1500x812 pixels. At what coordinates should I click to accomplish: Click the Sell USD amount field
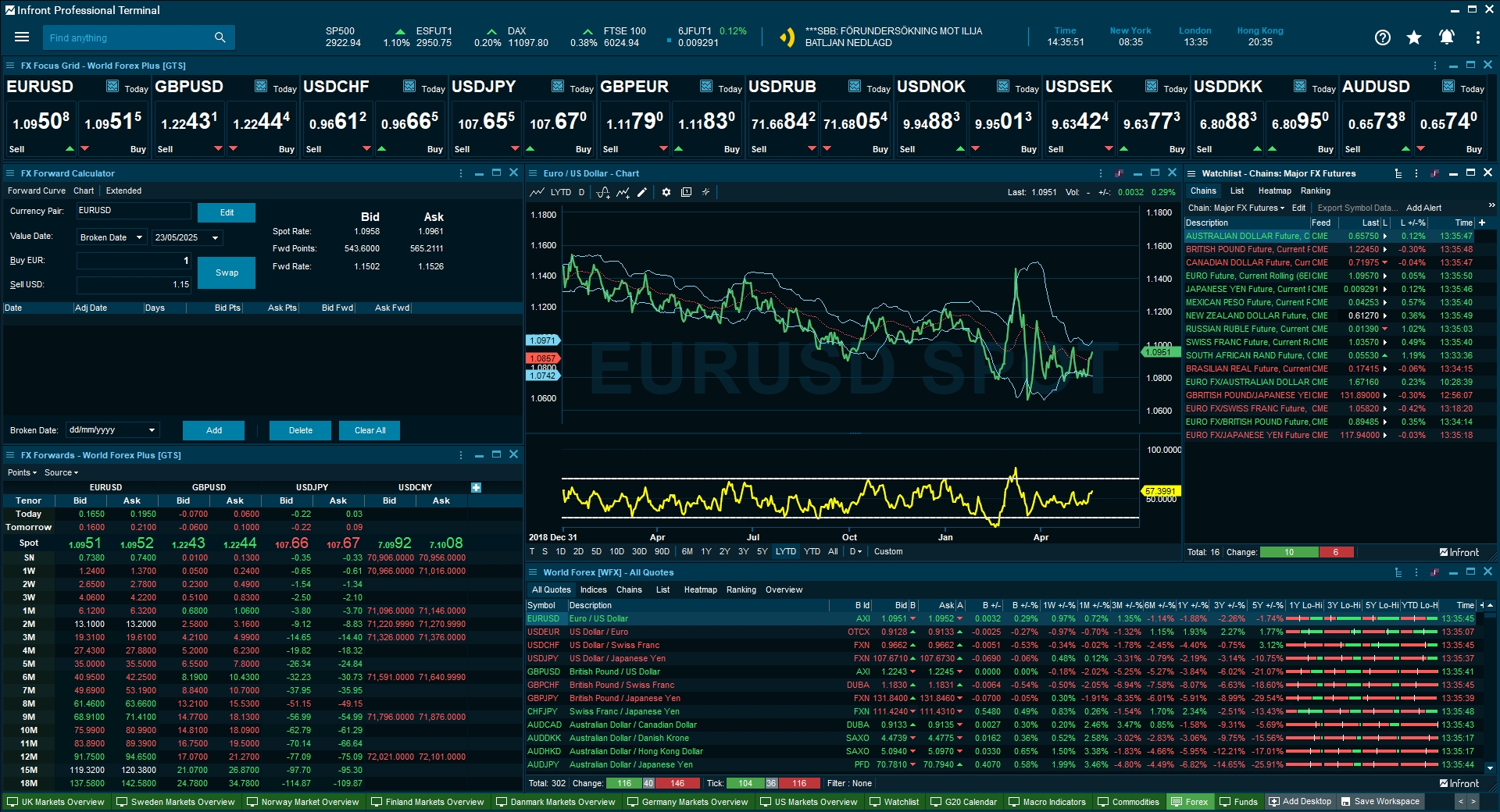[x=134, y=285]
